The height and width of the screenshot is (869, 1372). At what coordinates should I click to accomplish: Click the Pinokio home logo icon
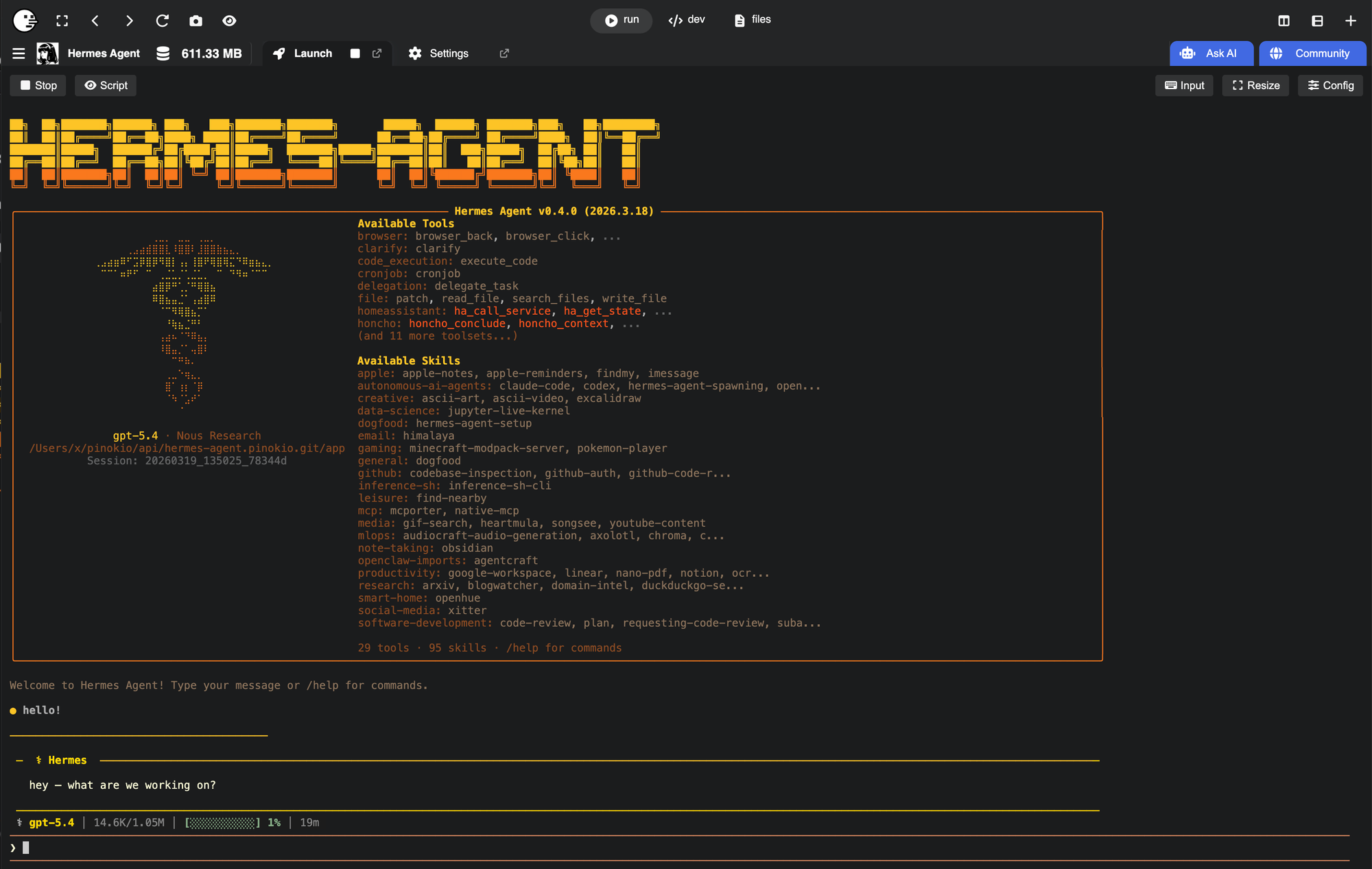click(25, 21)
